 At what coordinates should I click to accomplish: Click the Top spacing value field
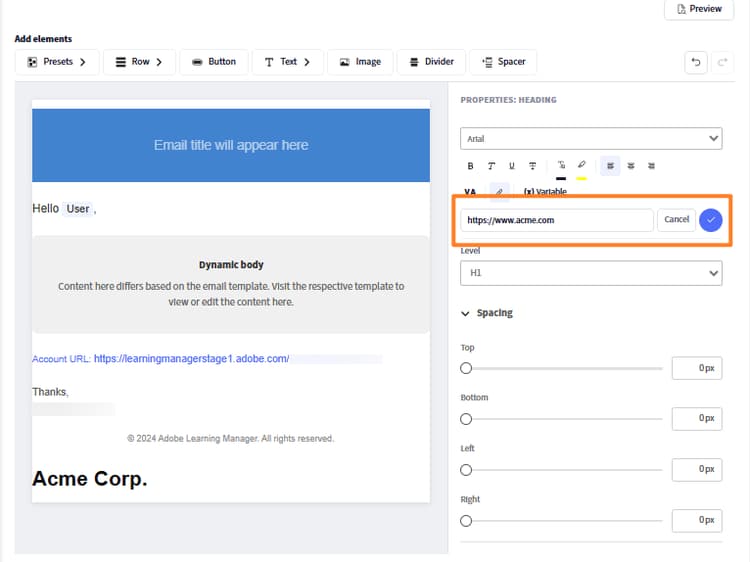click(x=697, y=368)
